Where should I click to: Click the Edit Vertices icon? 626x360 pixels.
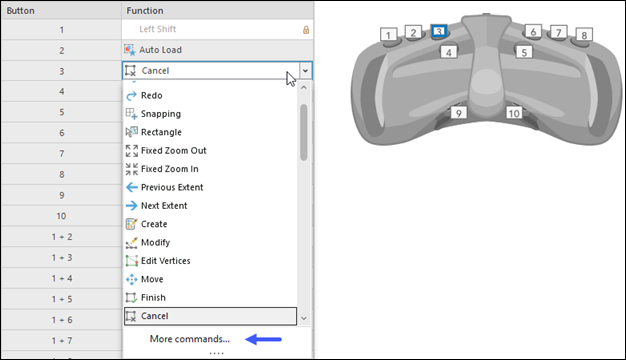point(131,261)
